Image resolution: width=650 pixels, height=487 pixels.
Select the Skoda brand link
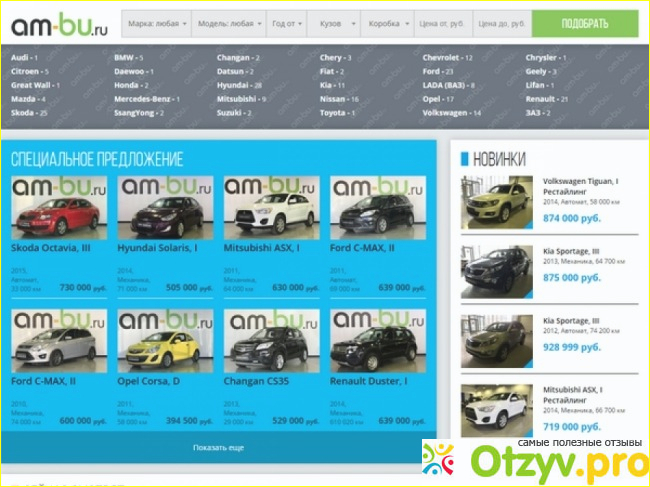[24, 113]
